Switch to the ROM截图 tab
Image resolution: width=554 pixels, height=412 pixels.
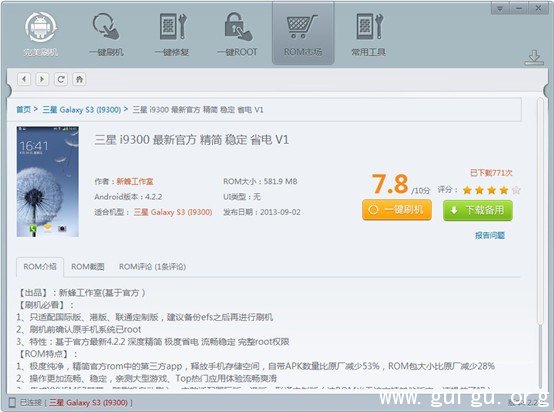coord(88,267)
